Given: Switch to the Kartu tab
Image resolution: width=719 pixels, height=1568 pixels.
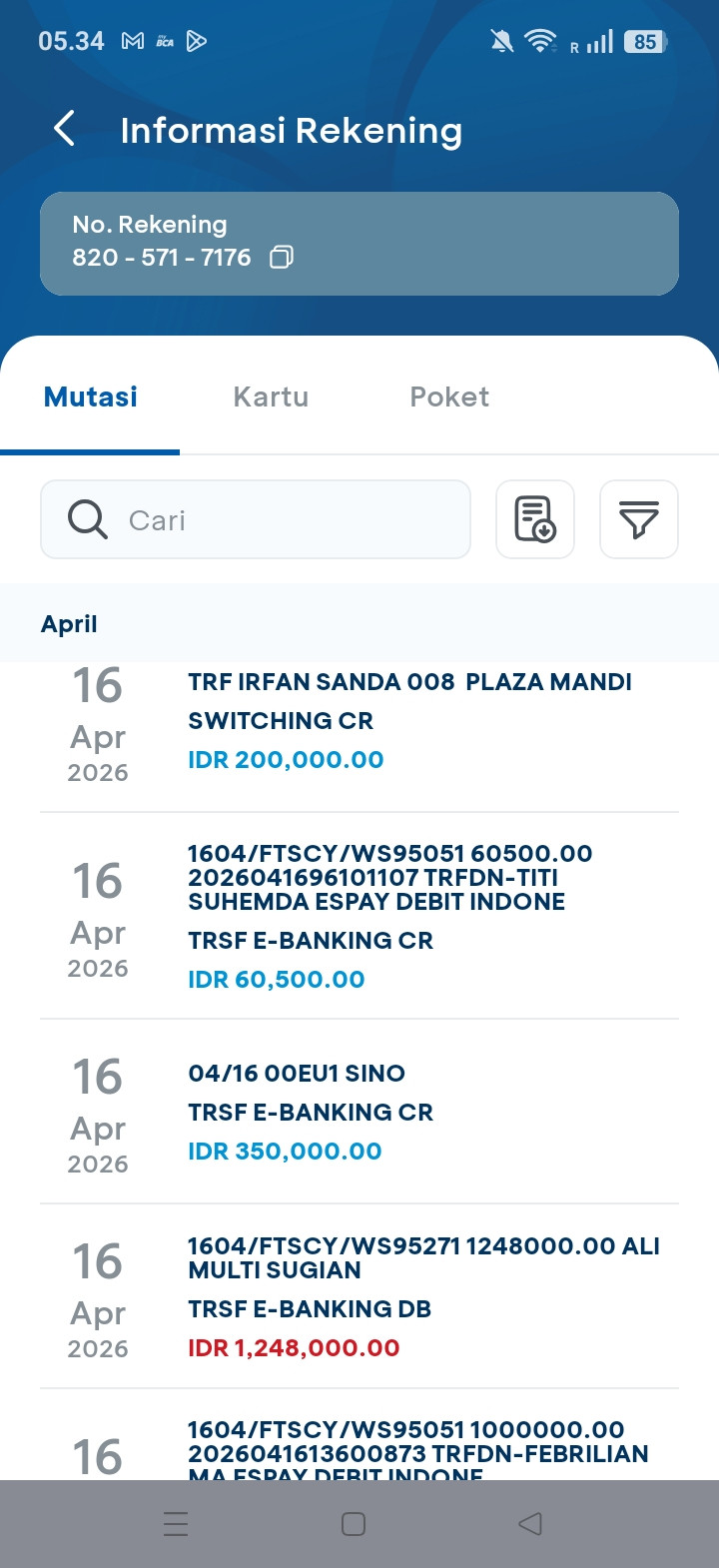Looking at the screenshot, I should [x=271, y=397].
